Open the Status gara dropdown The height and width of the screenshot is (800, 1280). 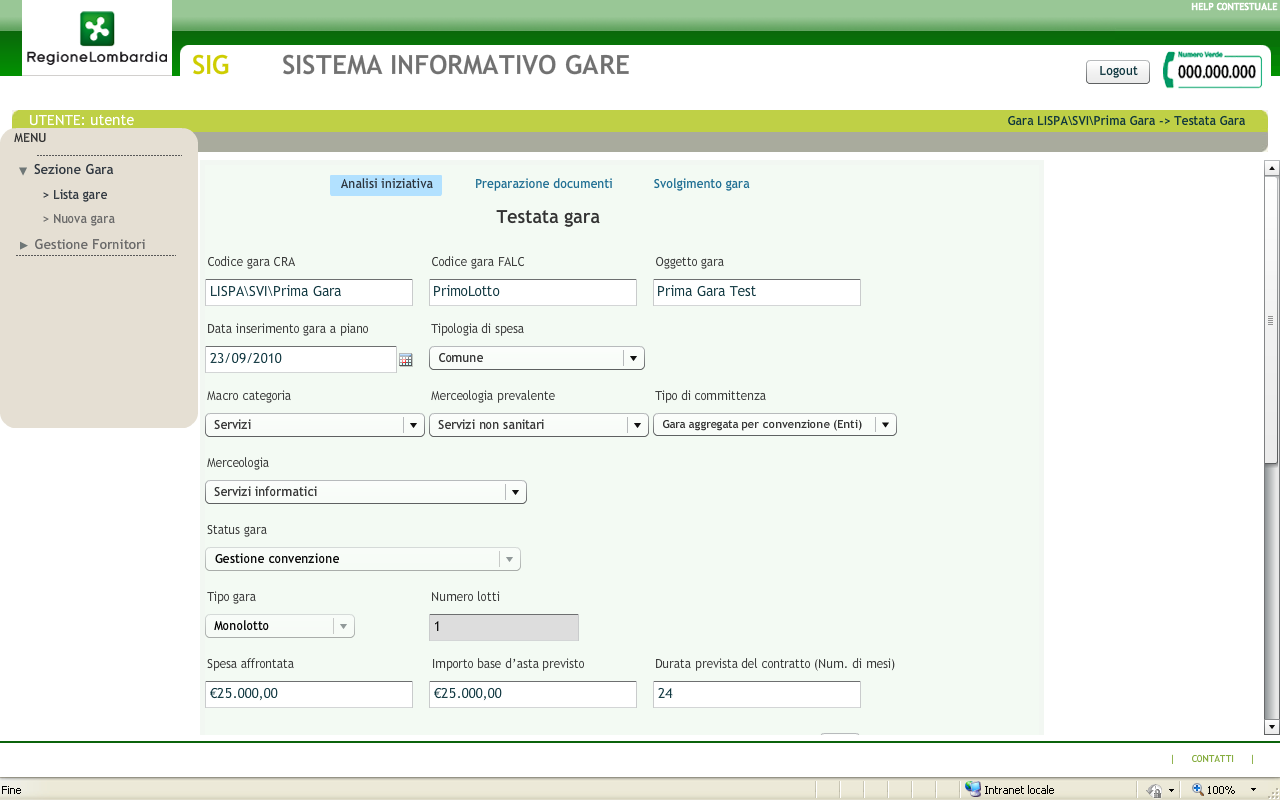363,559
